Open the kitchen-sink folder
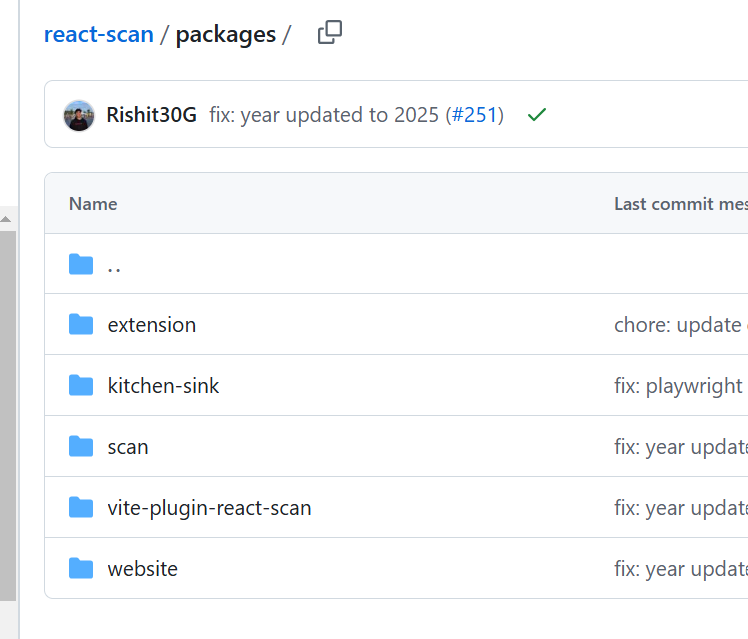 click(163, 385)
